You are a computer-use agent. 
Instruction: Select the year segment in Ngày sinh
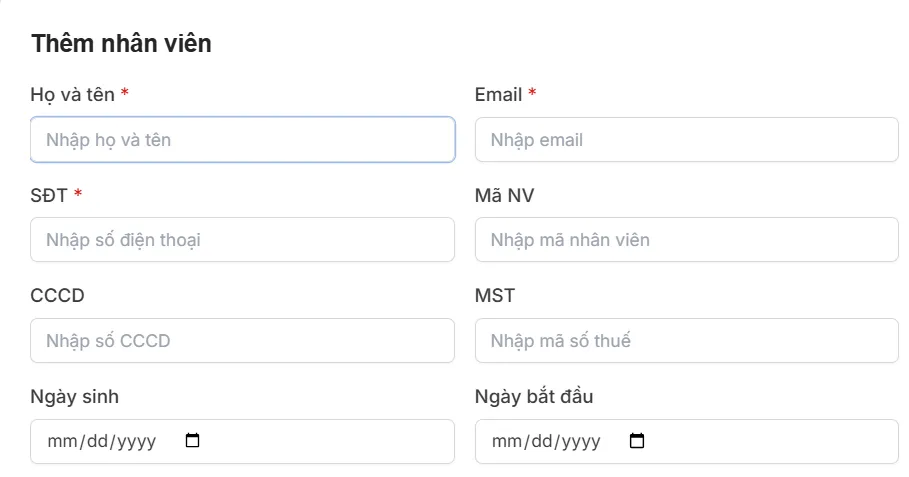(136, 441)
